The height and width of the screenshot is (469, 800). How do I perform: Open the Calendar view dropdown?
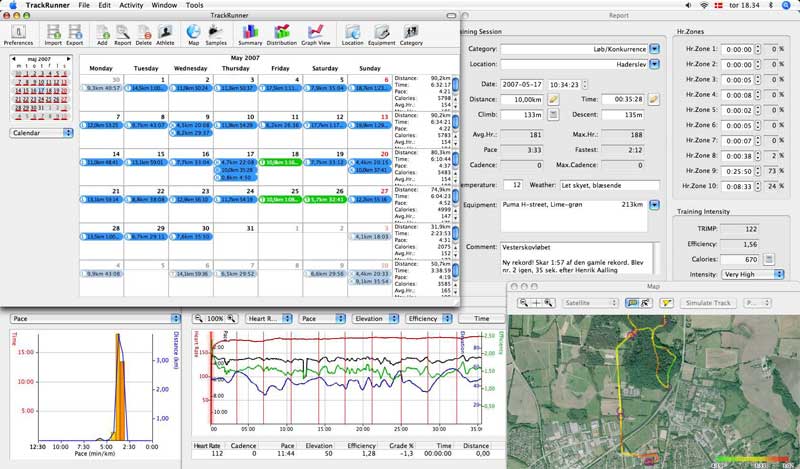pos(41,133)
